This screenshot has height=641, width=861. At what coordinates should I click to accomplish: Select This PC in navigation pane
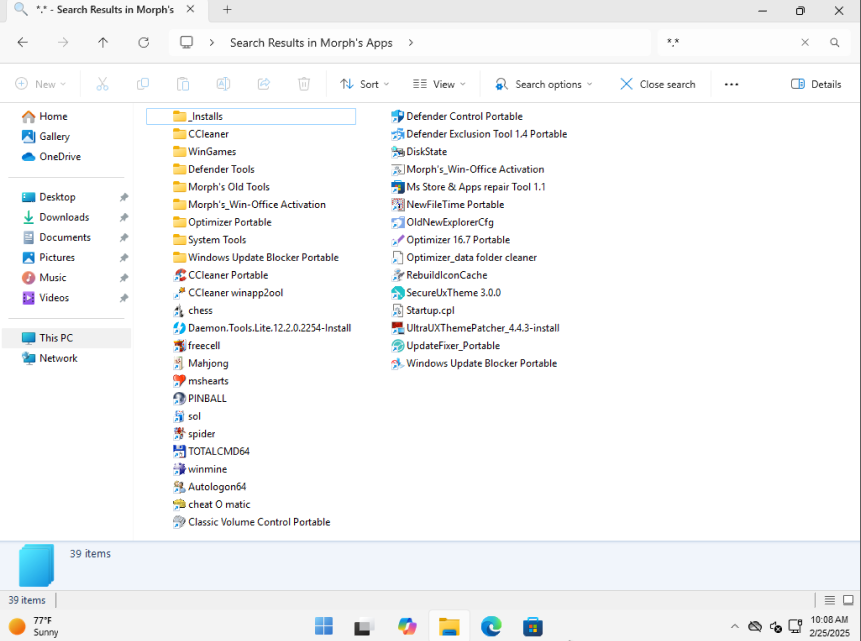(66, 338)
